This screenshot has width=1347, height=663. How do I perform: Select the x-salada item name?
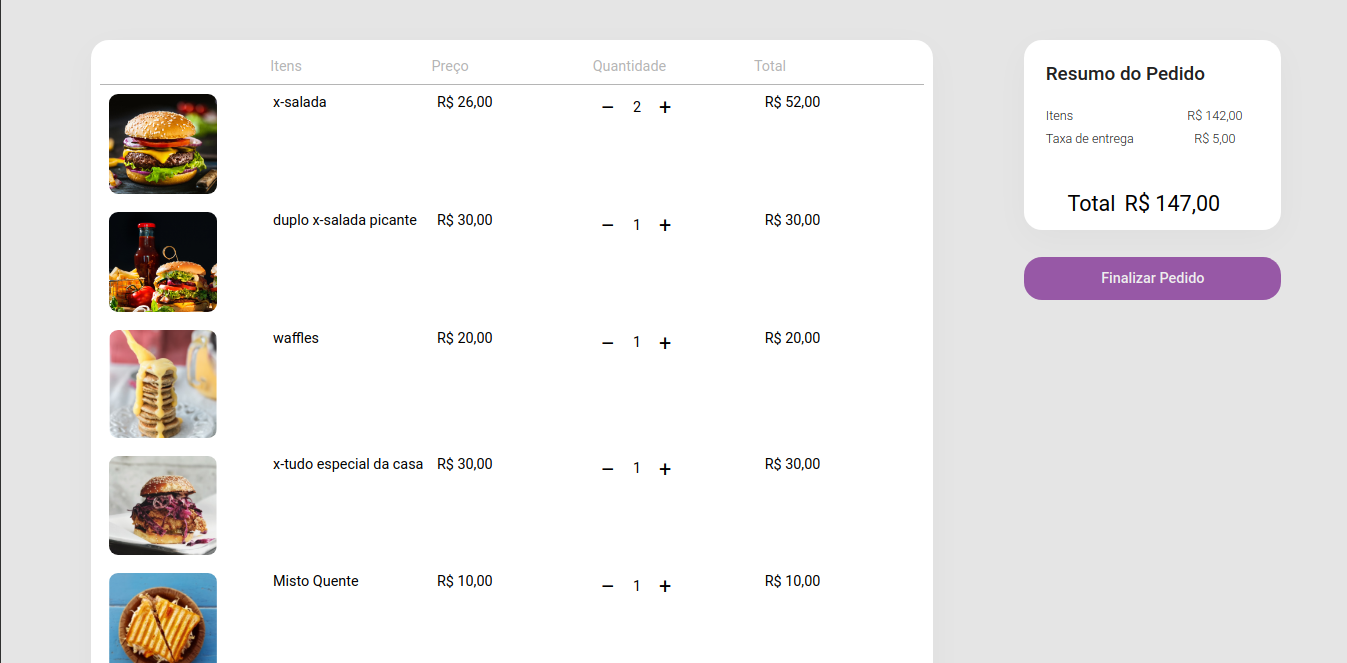tap(300, 102)
